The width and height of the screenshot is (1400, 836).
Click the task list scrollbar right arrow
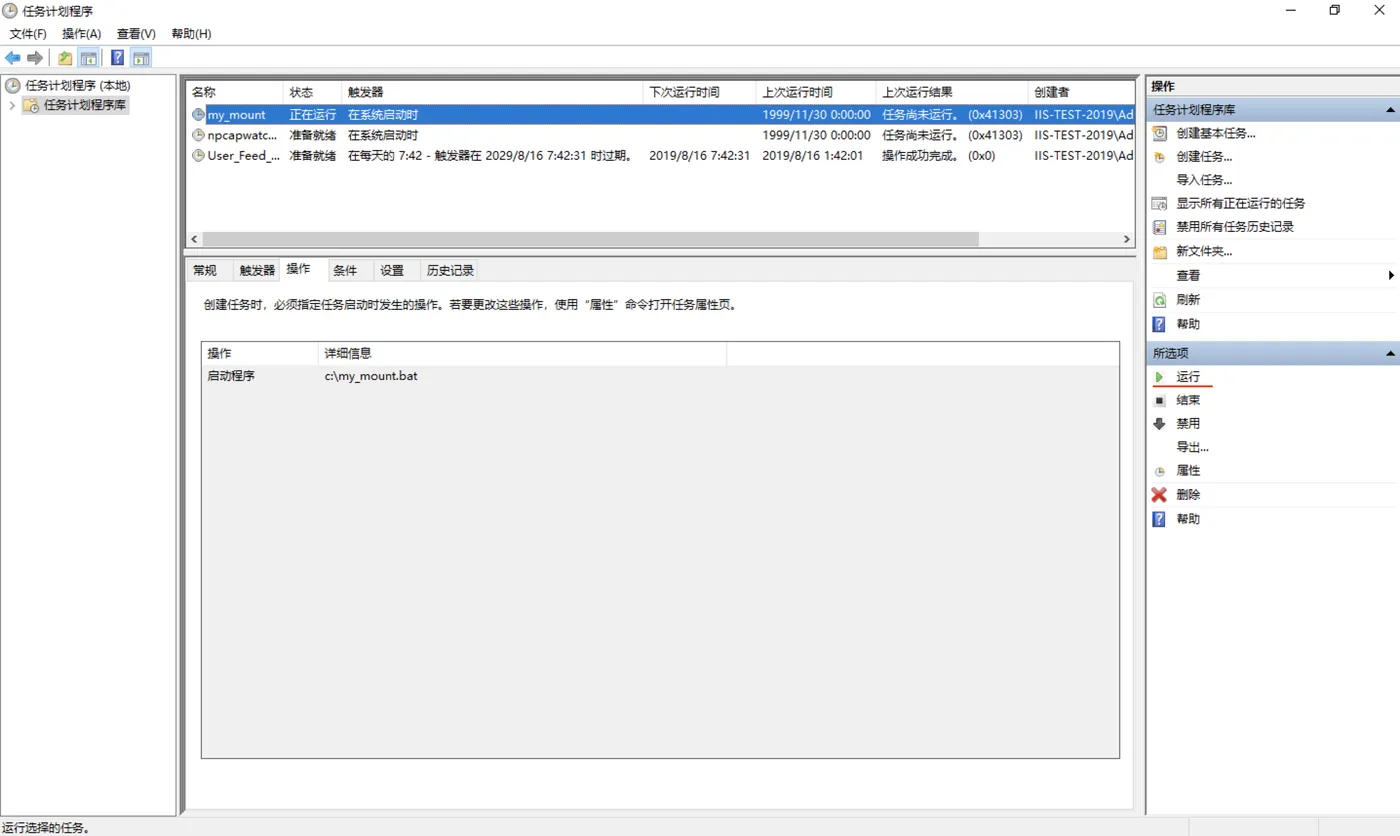click(x=1127, y=239)
